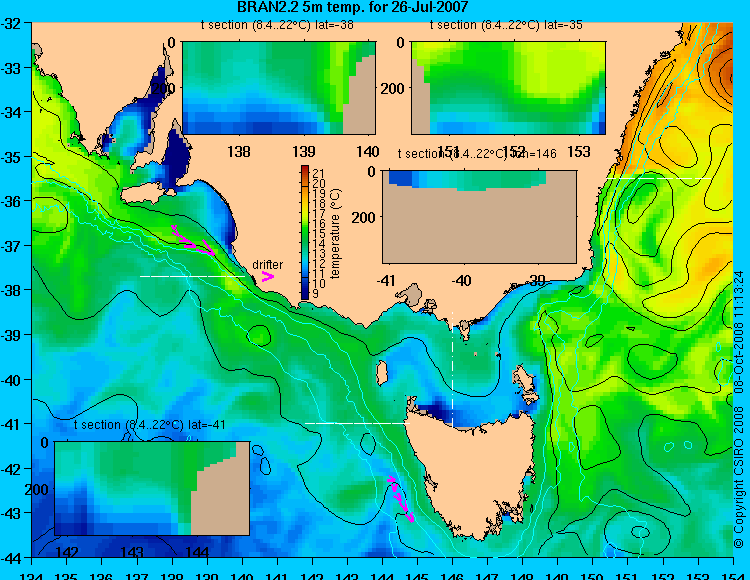This screenshot has height=580, width=750.
Task: Click the '-32' latitude label on the map's left axis
Action: [11, 24]
